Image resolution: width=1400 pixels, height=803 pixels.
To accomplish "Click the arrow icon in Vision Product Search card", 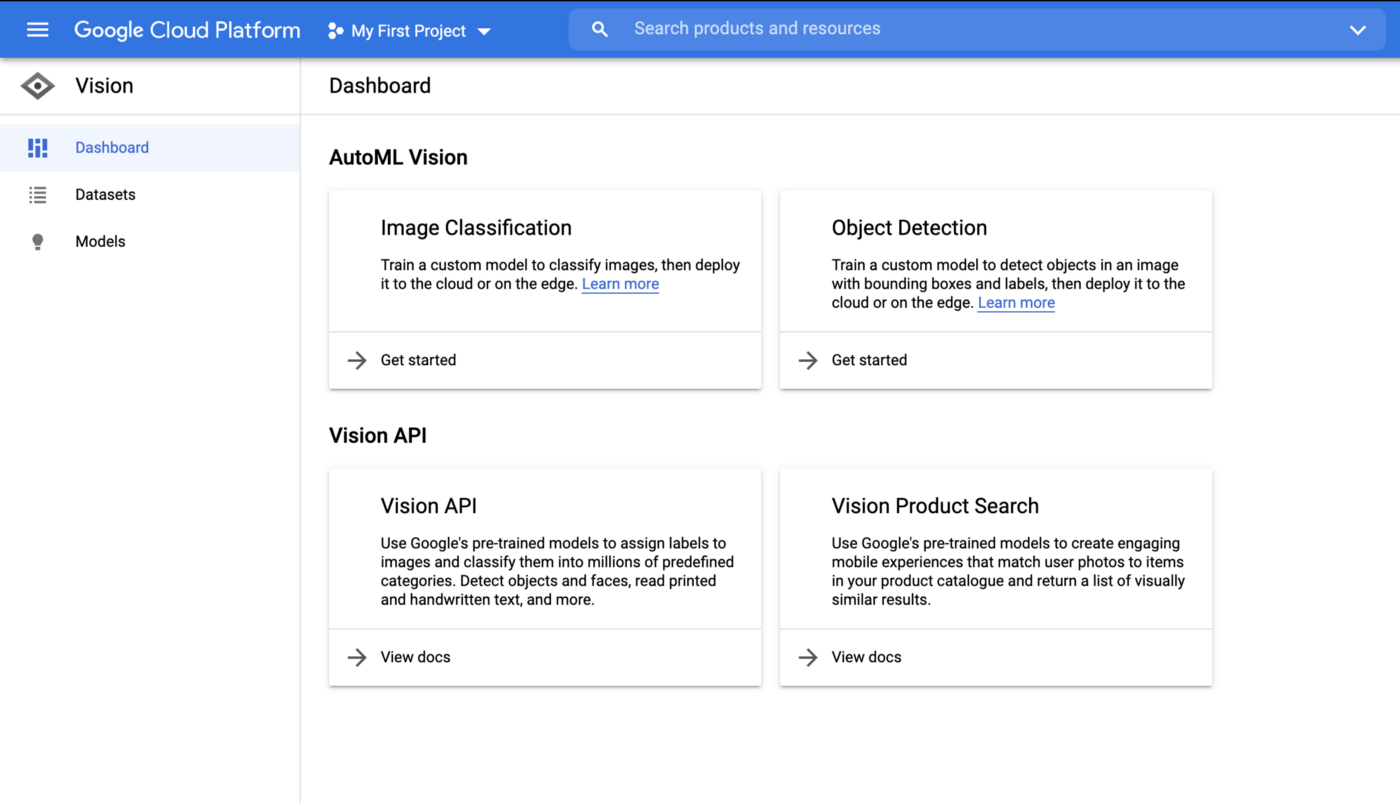I will (808, 657).
